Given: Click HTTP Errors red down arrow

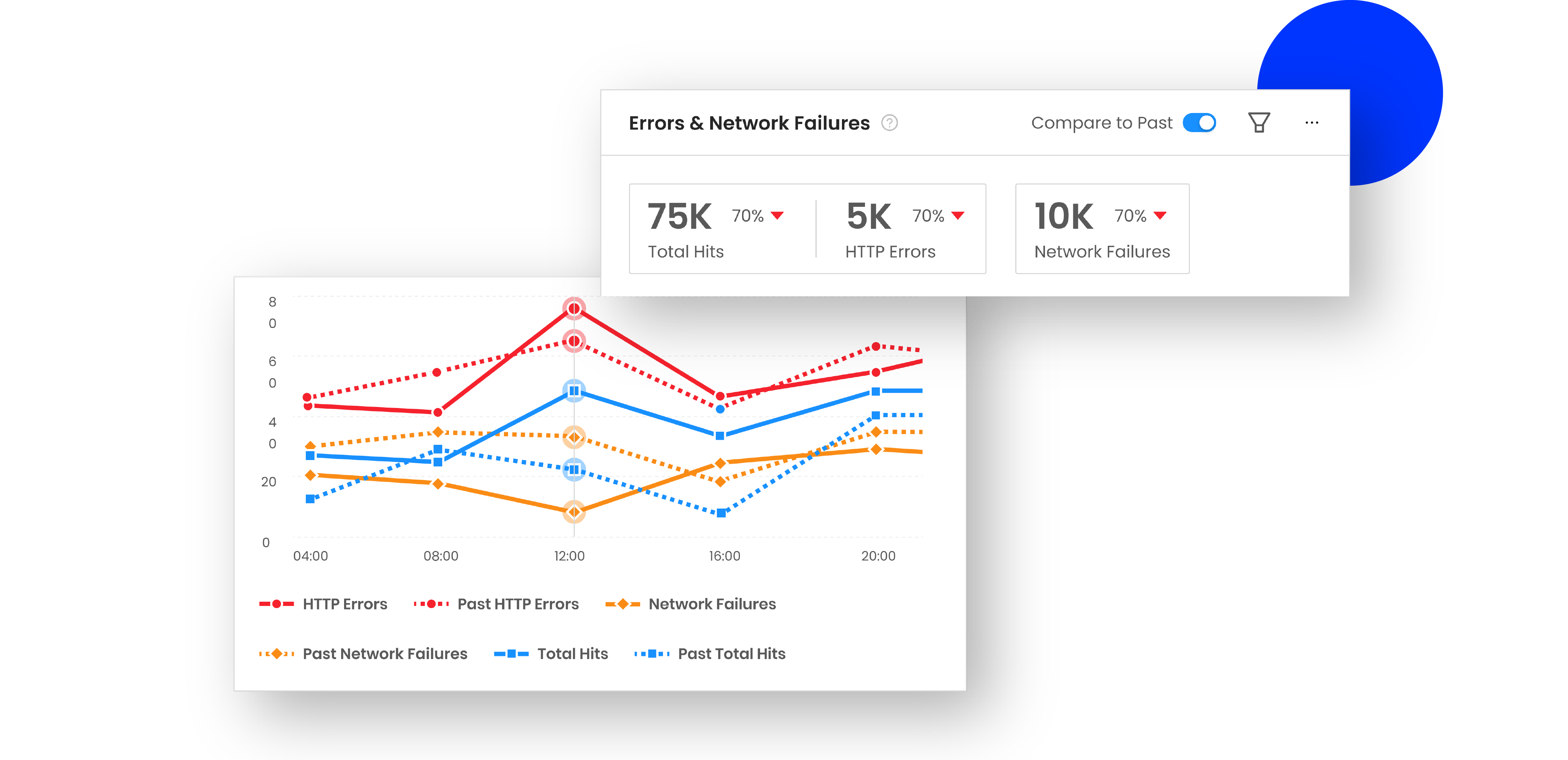Looking at the screenshot, I should [957, 215].
